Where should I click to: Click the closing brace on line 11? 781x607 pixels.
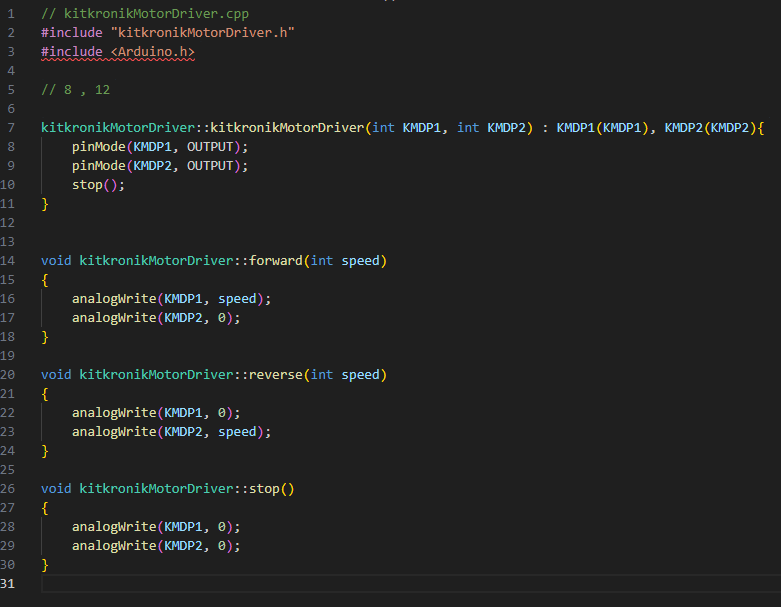click(45, 204)
